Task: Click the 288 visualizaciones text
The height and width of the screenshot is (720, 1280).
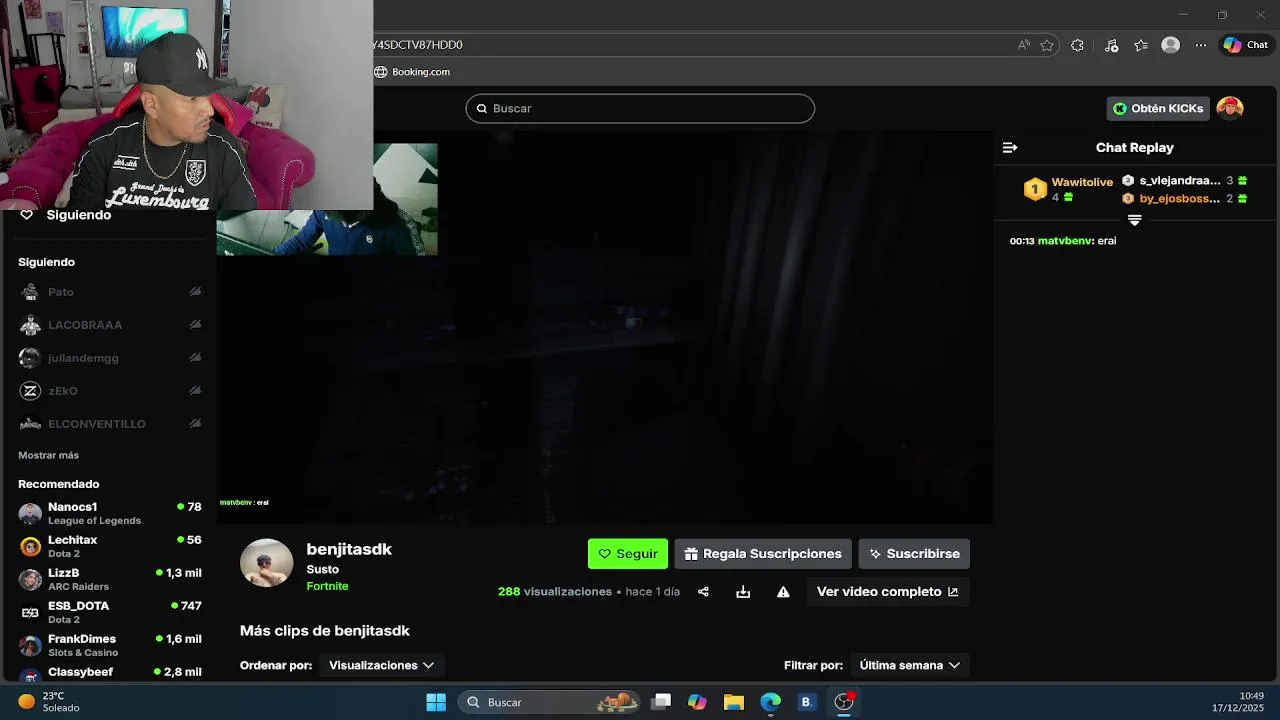Action: pyautogui.click(x=555, y=592)
